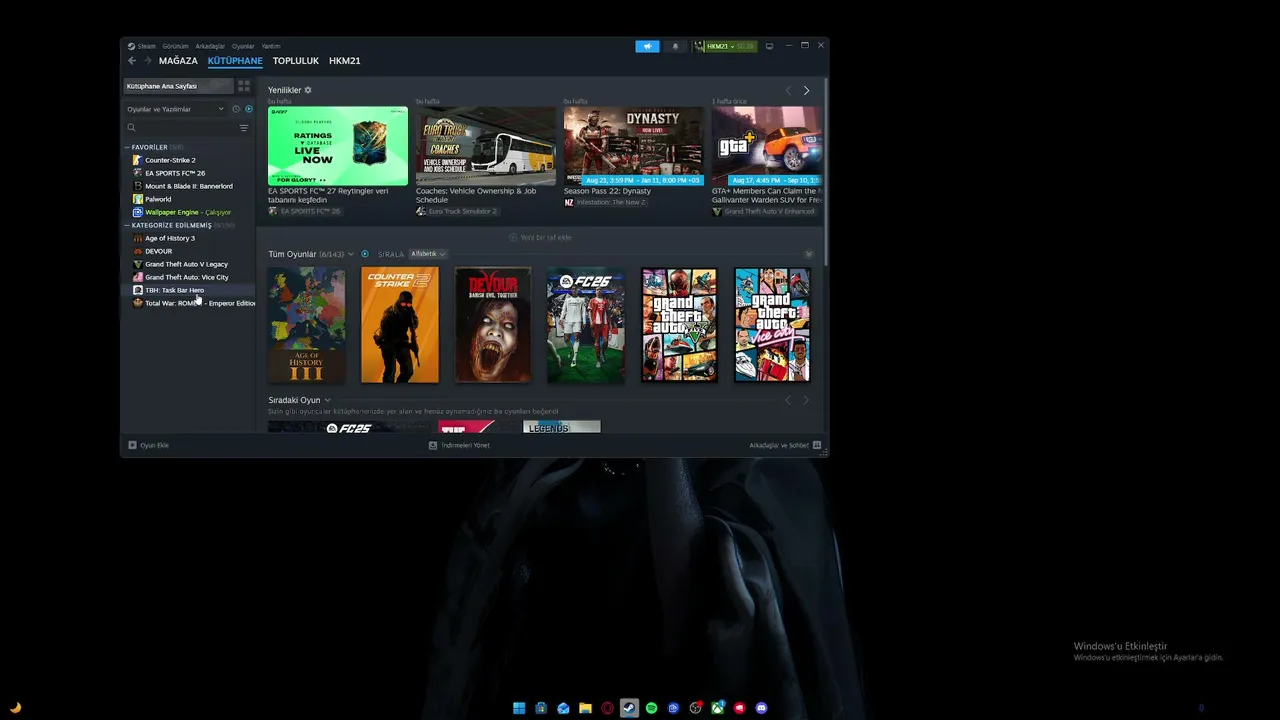The height and width of the screenshot is (720, 1280).
Task: Click the Kütüphane Ana Sayfası button
Action: pyautogui.click(x=179, y=86)
